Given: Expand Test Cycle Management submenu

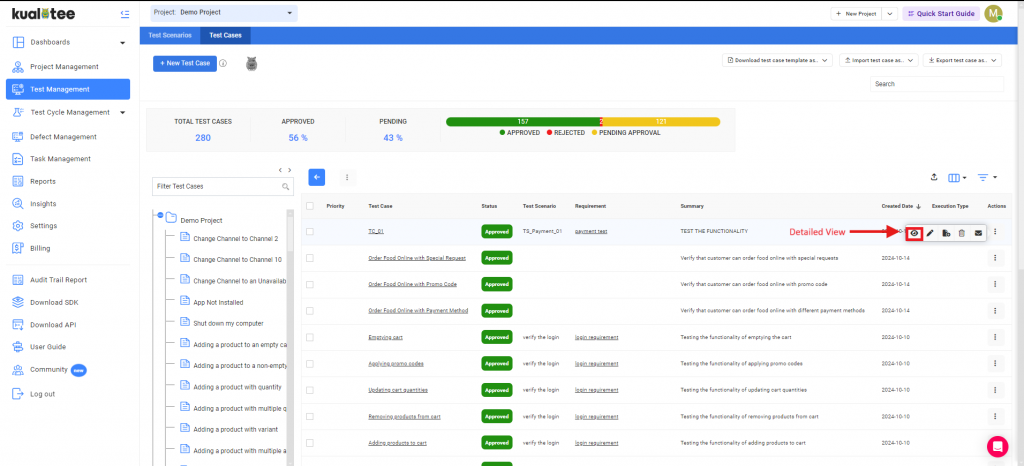Looking at the screenshot, I should [x=122, y=112].
